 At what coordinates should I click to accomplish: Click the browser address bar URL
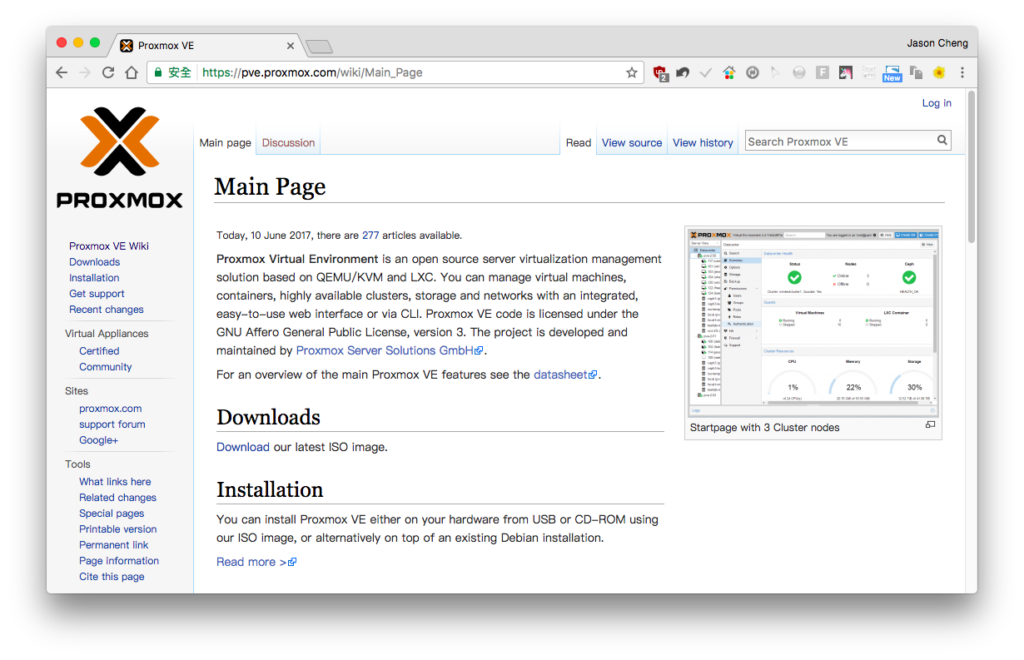click(x=312, y=72)
